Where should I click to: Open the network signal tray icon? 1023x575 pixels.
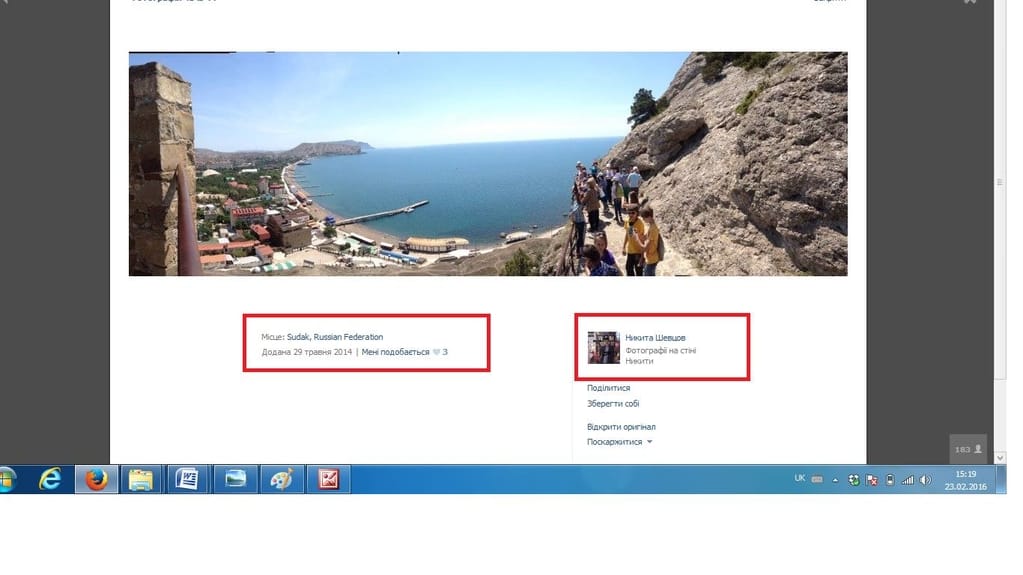(x=907, y=480)
